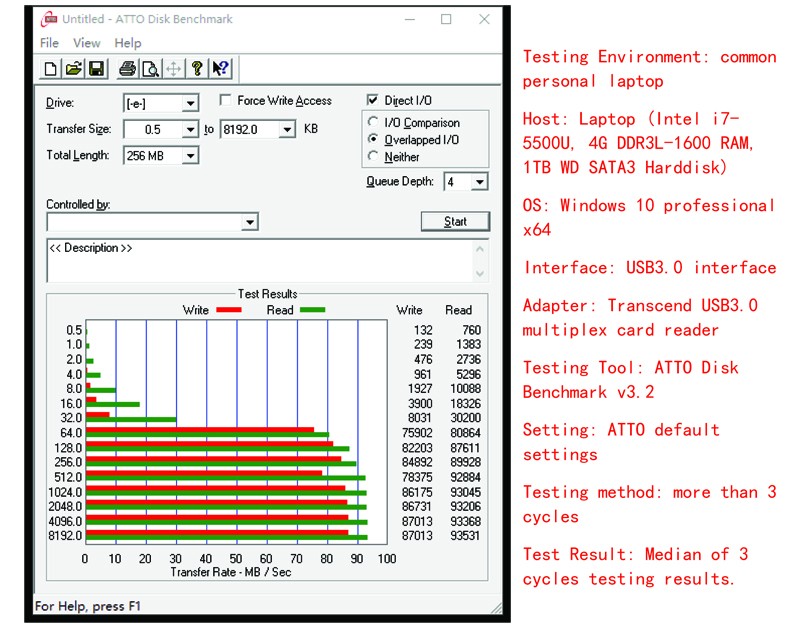Click the Open folder toolbar icon
800x626 pixels.
point(73,69)
